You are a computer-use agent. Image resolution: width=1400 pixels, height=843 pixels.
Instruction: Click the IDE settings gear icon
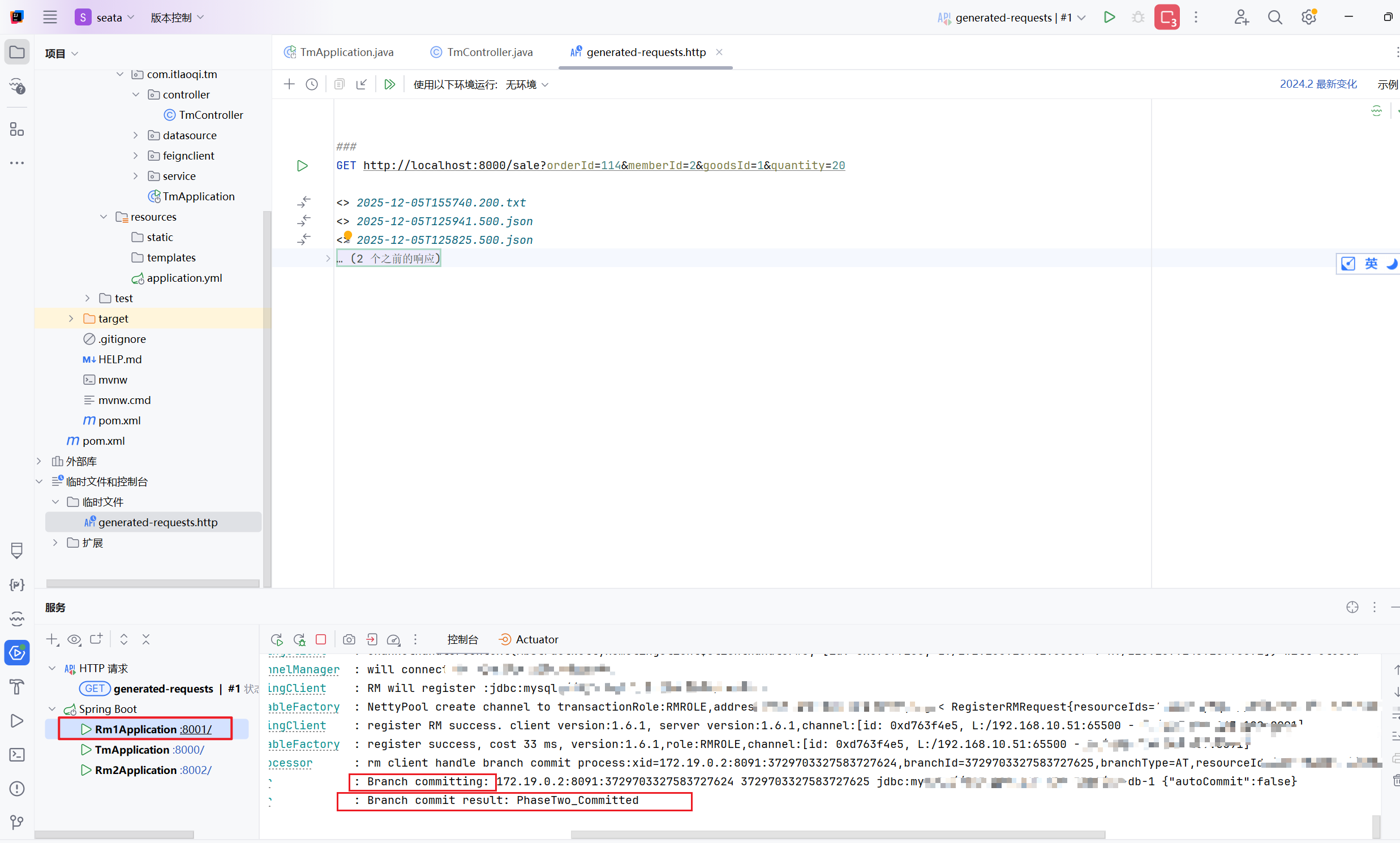click(x=1308, y=18)
